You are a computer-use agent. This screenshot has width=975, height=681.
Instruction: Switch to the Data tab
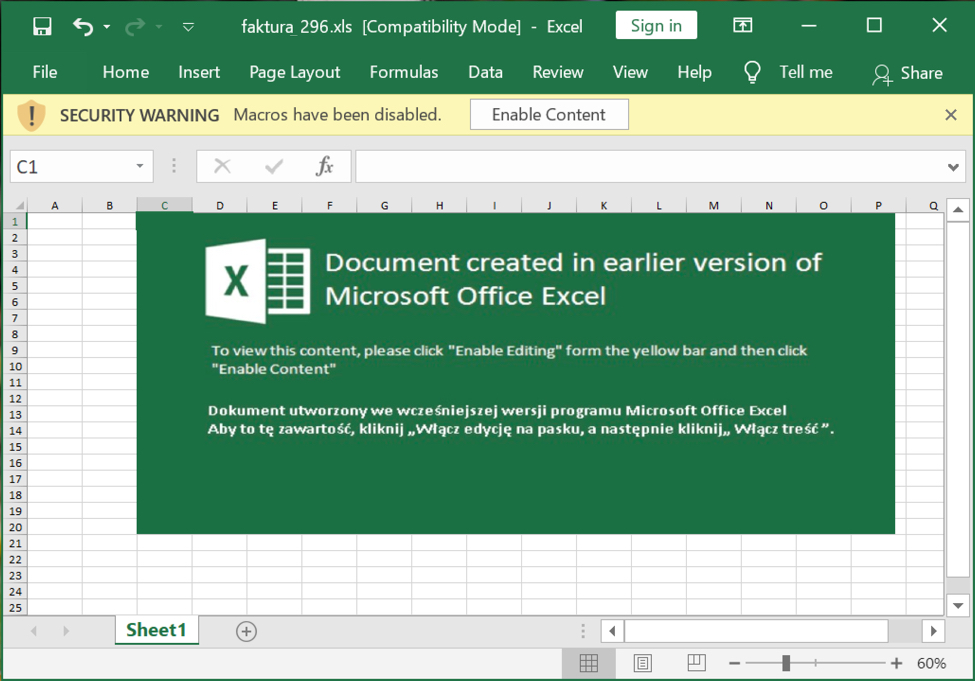[x=485, y=72]
